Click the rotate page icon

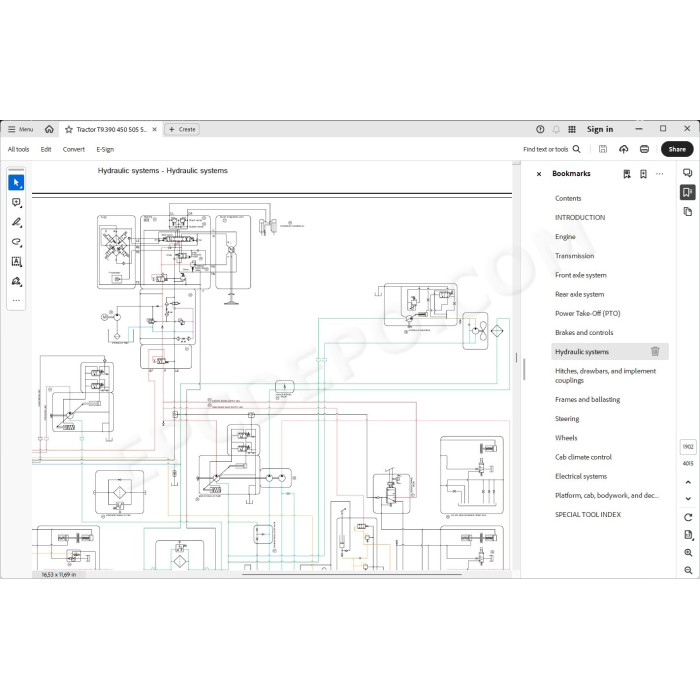(x=688, y=517)
